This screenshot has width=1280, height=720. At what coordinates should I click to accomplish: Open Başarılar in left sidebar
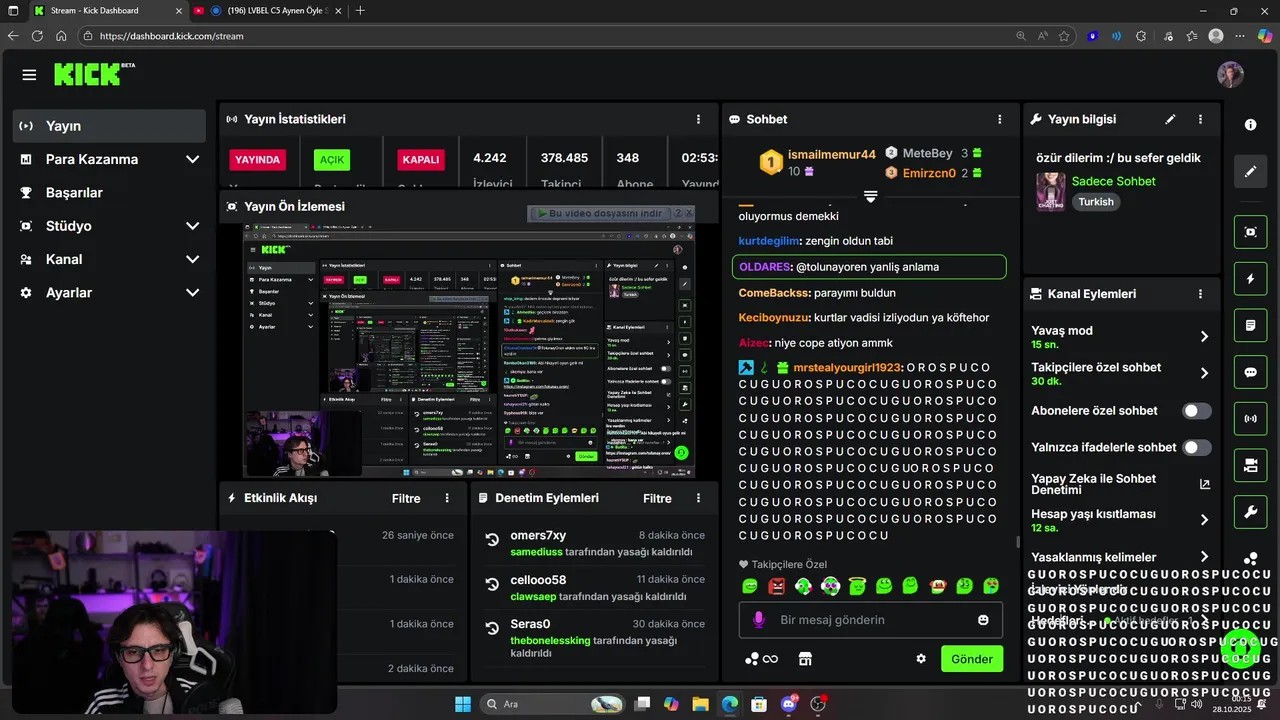point(109,193)
